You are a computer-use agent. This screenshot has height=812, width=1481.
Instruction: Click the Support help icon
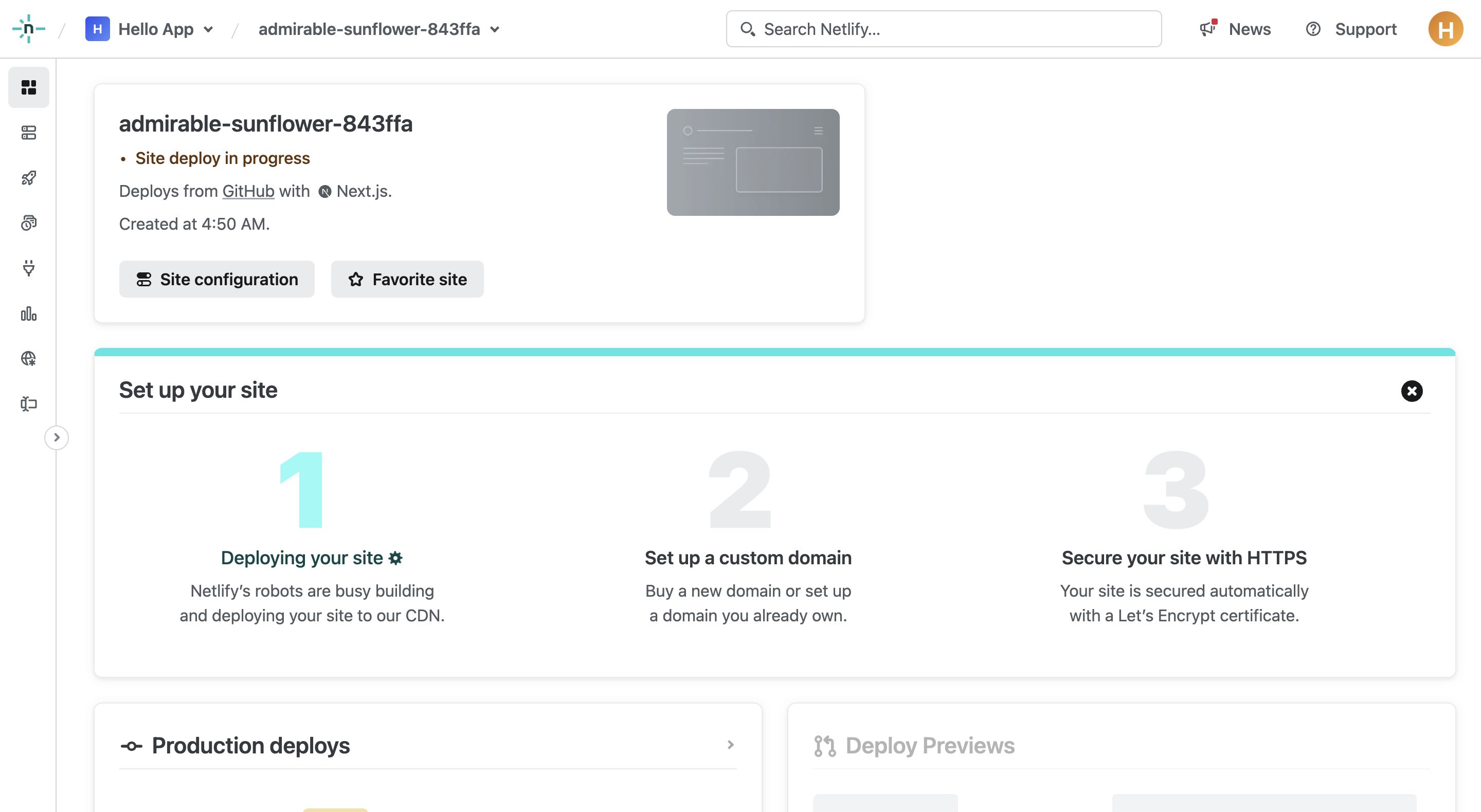coord(1313,29)
